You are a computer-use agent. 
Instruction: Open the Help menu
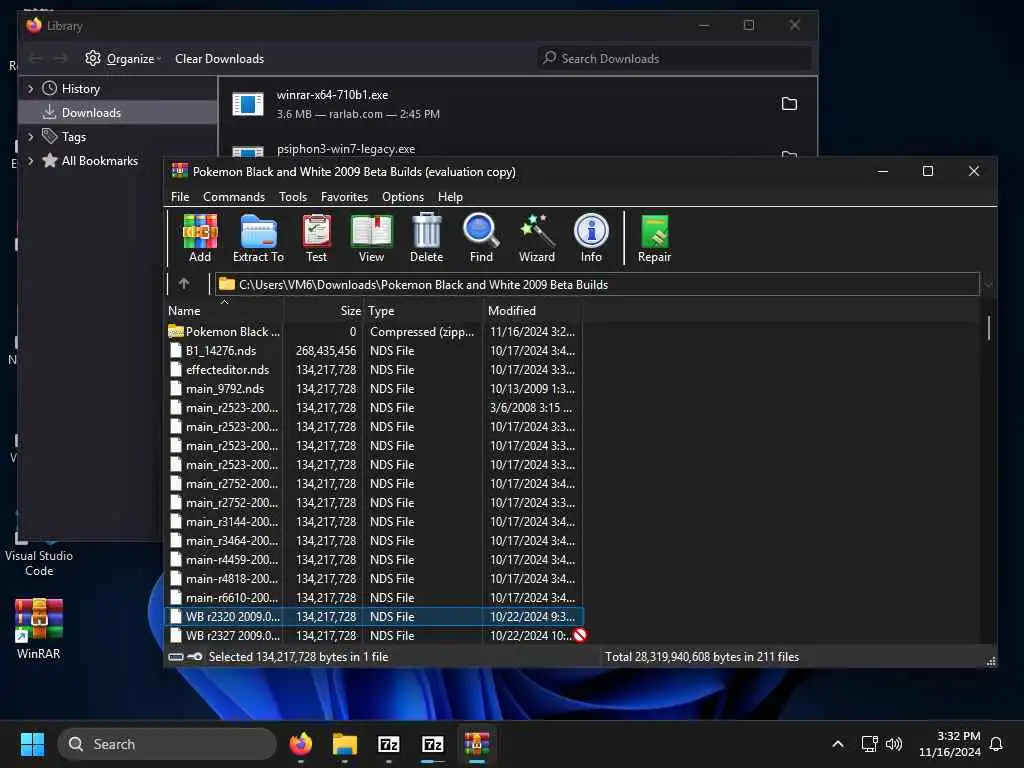point(450,197)
